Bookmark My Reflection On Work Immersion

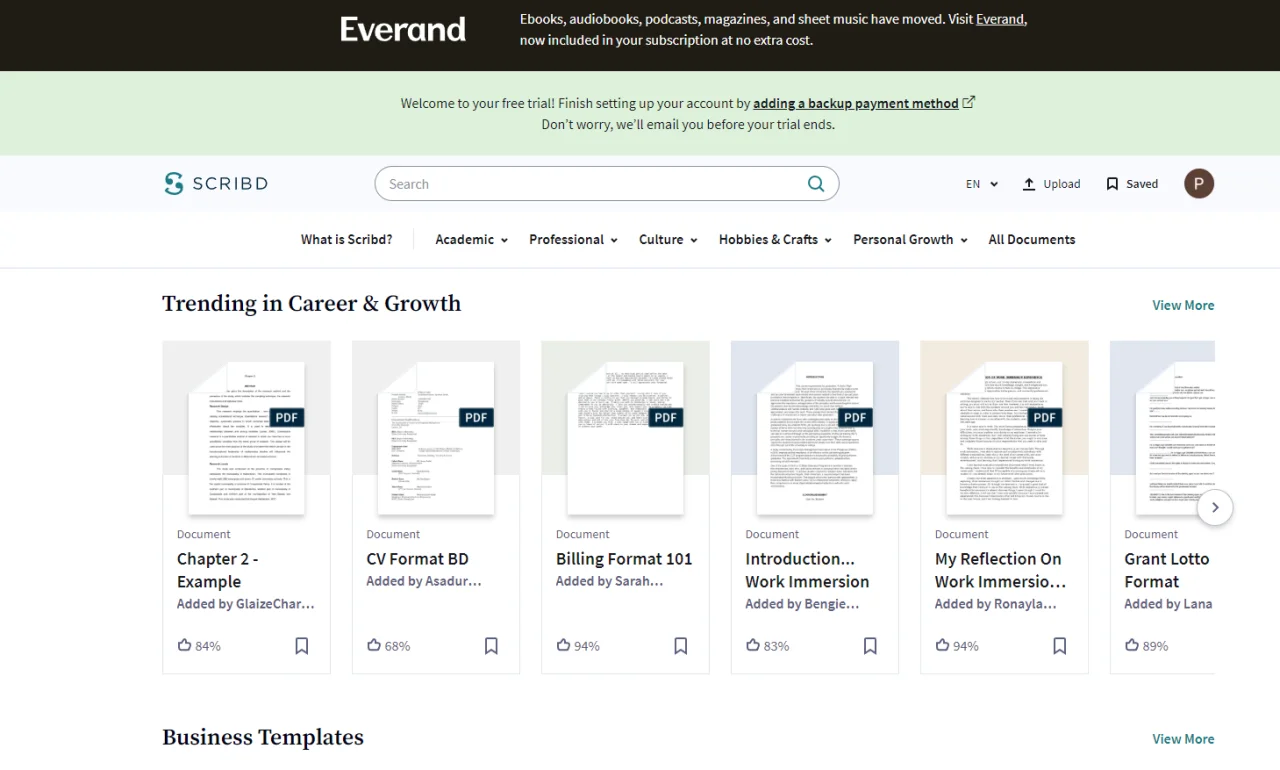(1060, 646)
